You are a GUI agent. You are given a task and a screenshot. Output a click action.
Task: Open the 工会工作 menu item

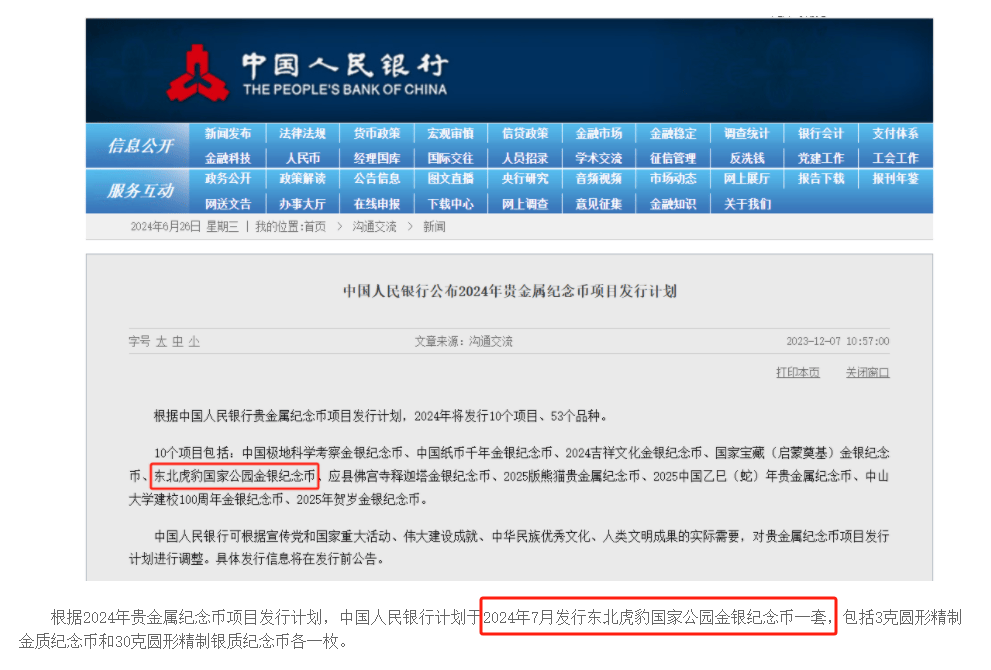coord(896,158)
